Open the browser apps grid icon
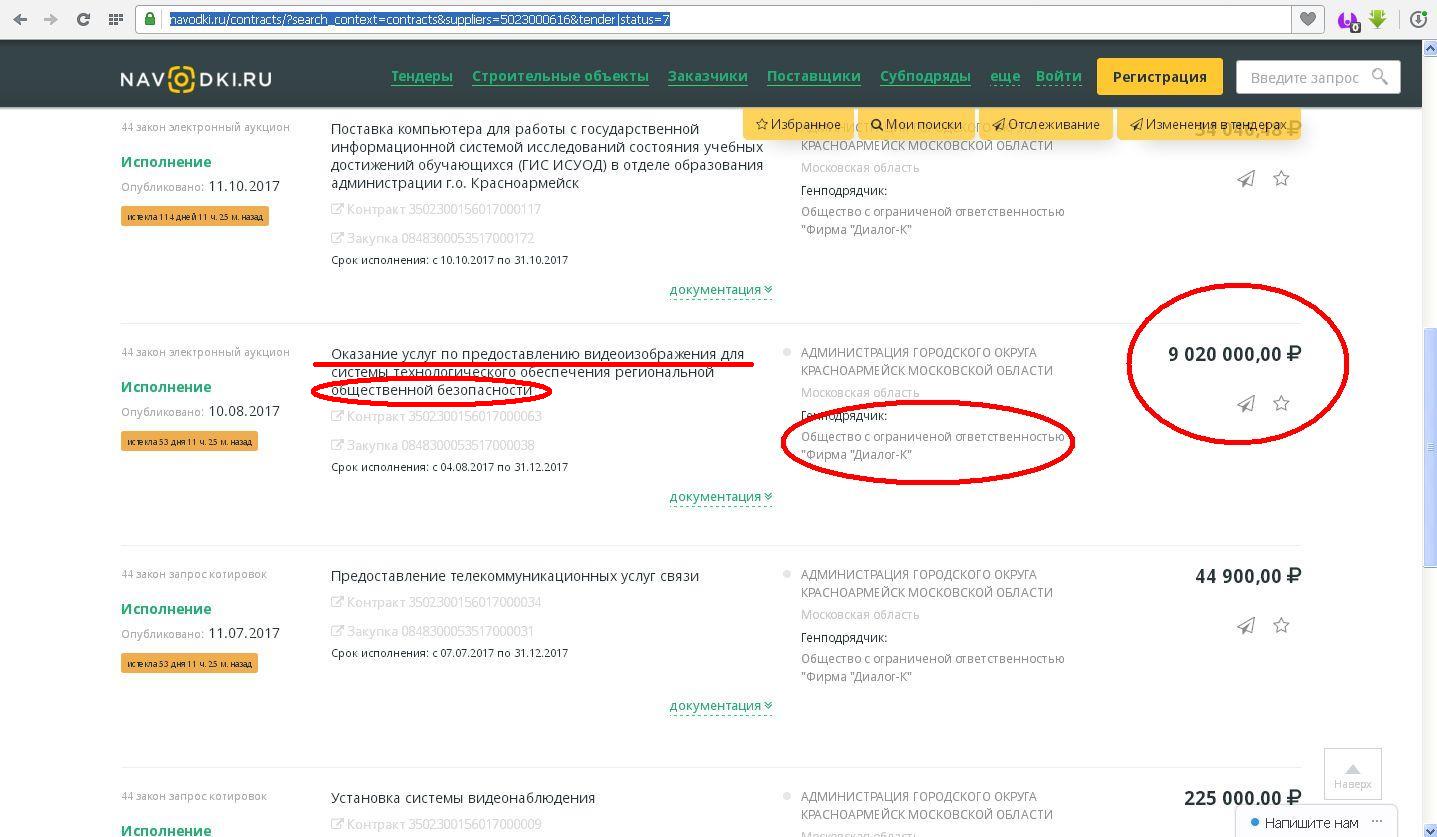1437x837 pixels. 116,19
